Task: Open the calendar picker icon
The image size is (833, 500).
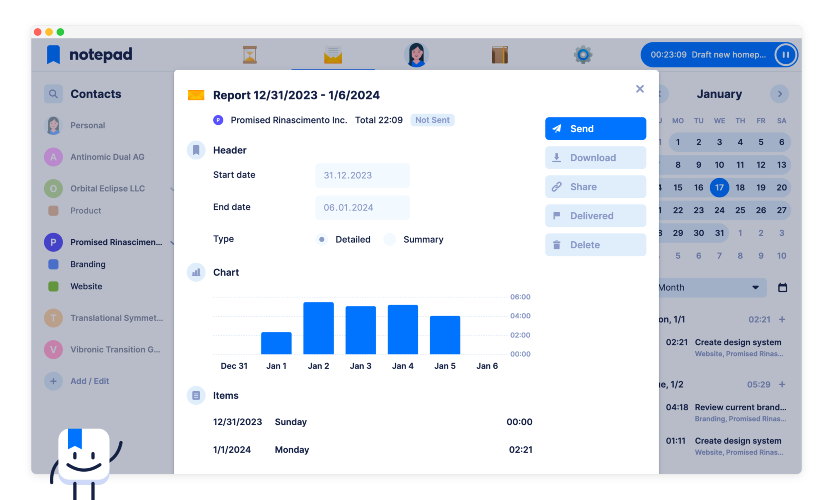Action: pos(783,287)
